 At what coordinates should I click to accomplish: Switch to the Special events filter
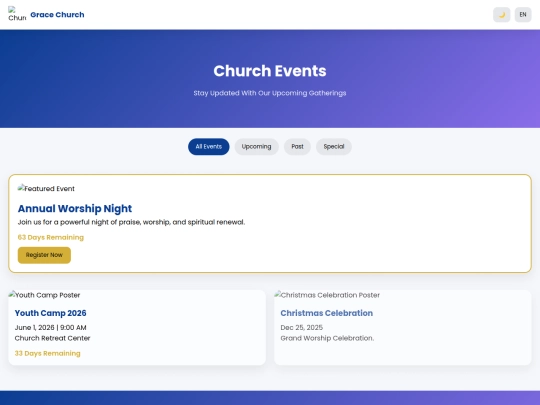[334, 147]
